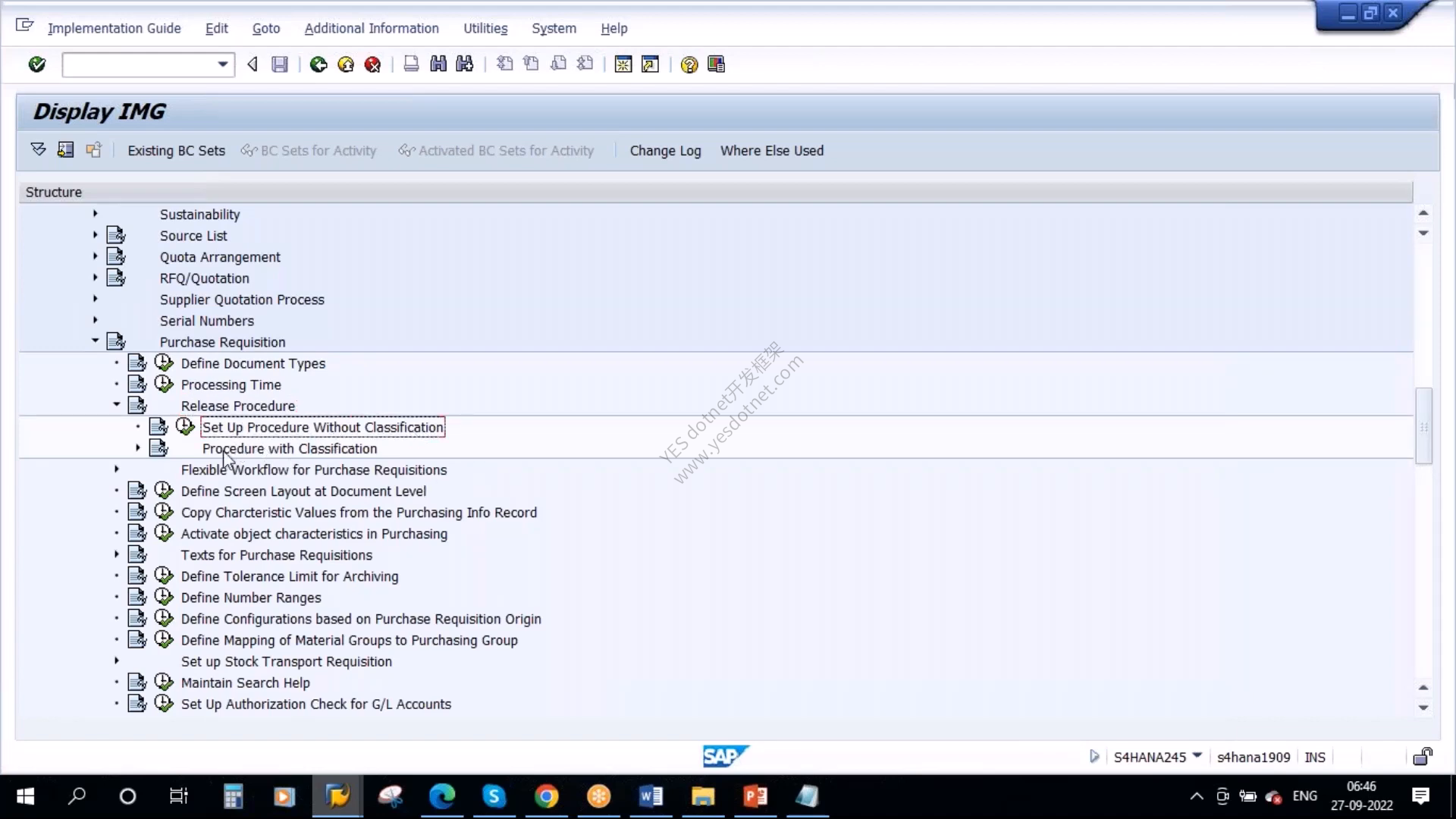1456x819 pixels.
Task: Click the Generate Shortcut icon
Action: (x=650, y=64)
